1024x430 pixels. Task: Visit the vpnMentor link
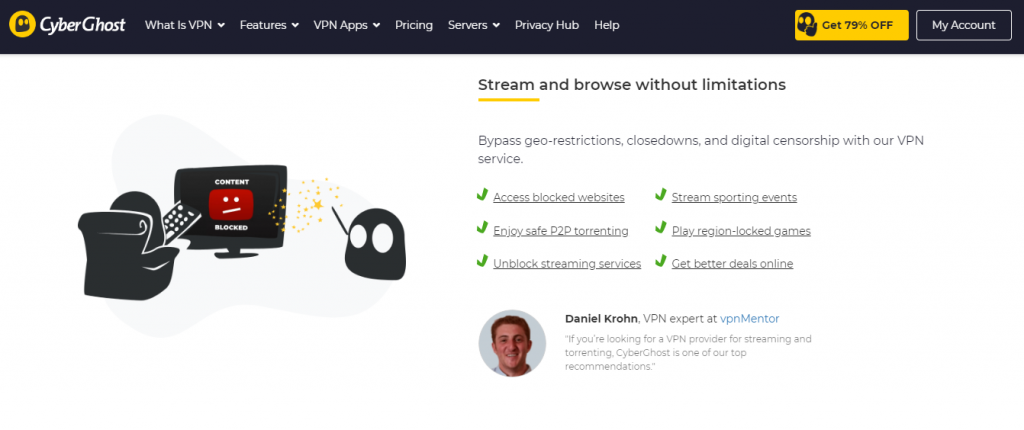tap(749, 319)
